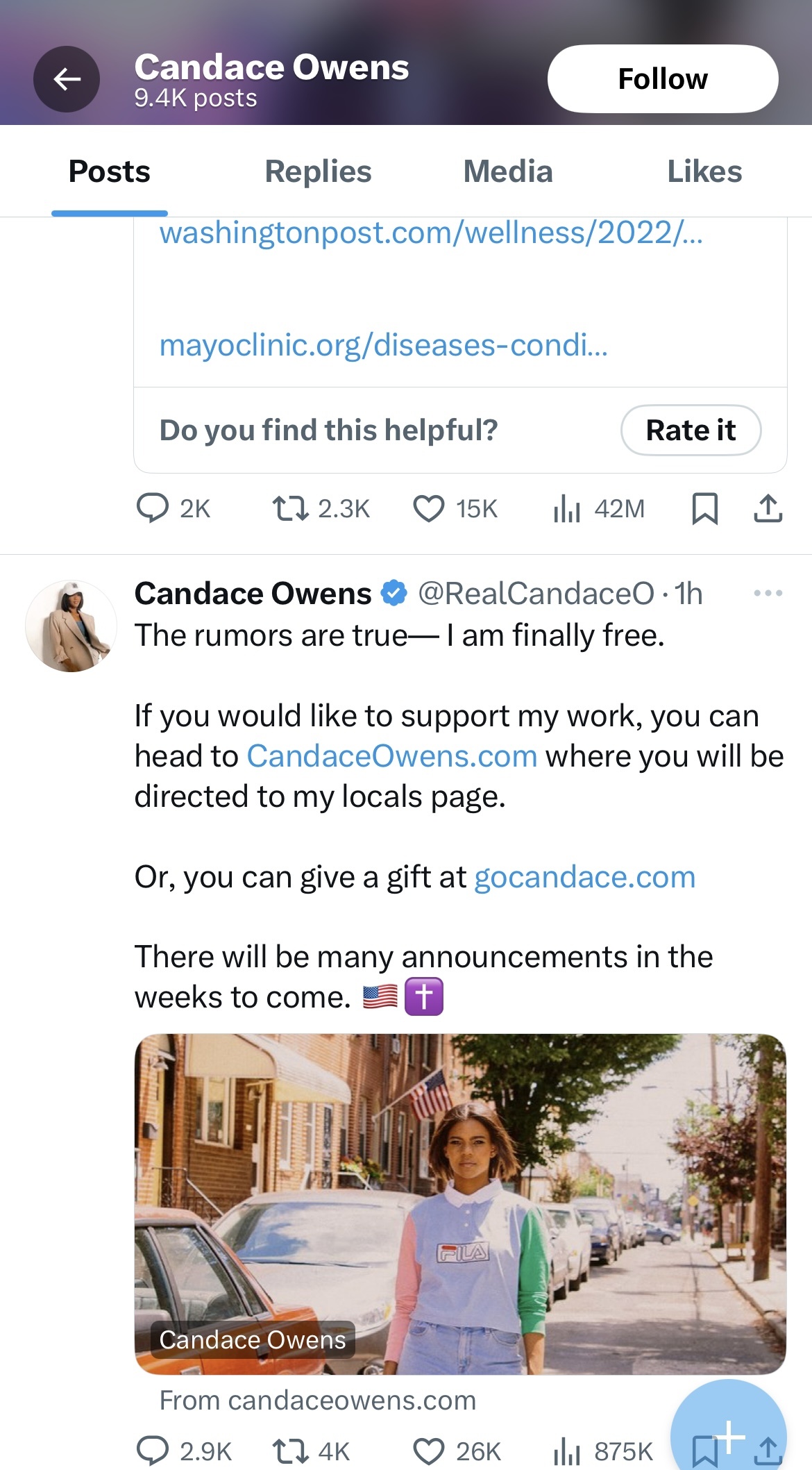
Task: Open the Media tab
Action: [508, 172]
